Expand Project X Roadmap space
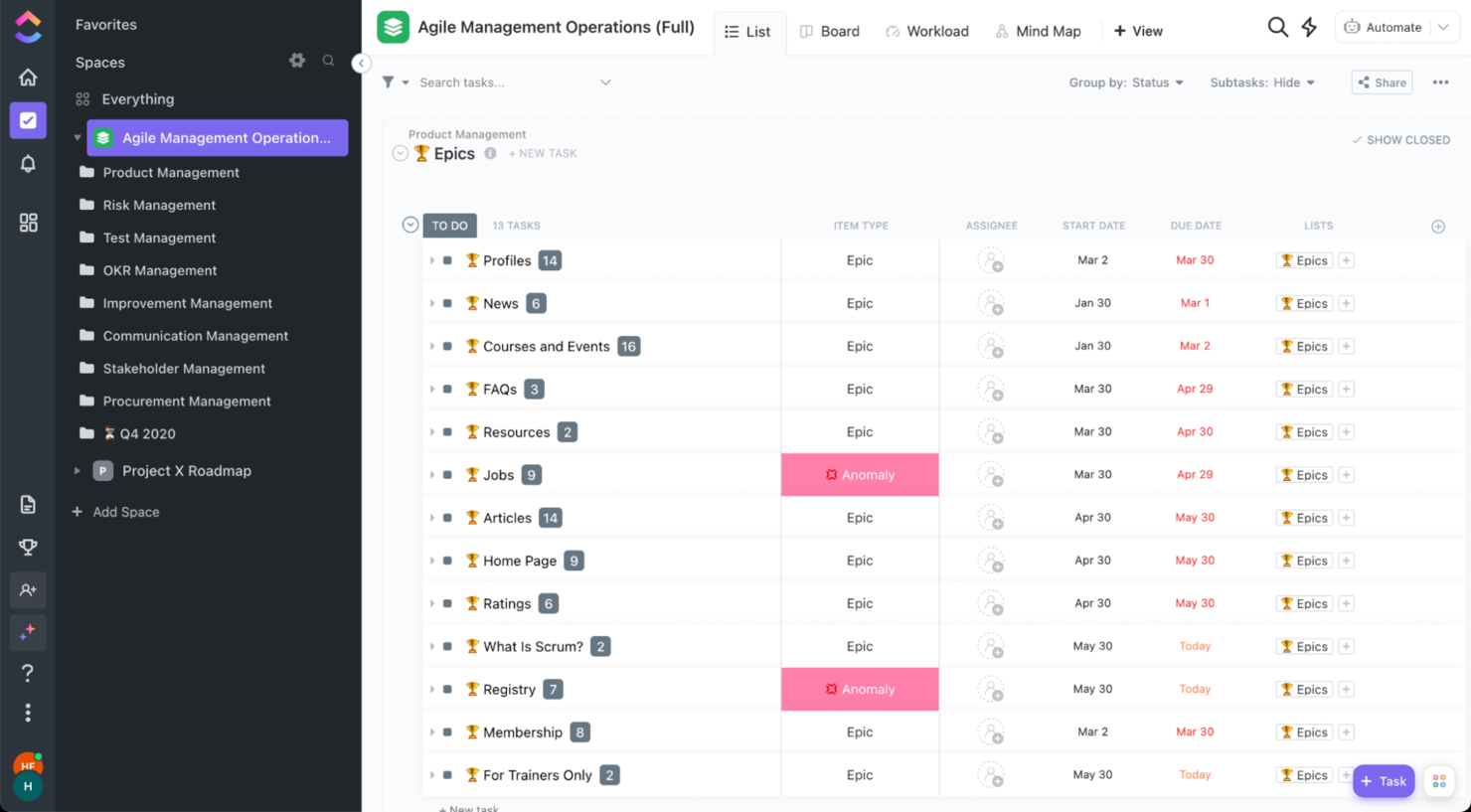 click(x=78, y=471)
